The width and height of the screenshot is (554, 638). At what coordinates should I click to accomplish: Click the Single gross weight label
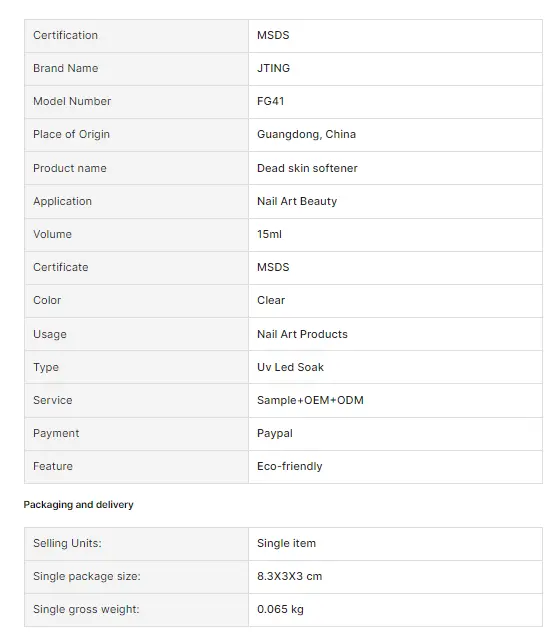point(86,610)
